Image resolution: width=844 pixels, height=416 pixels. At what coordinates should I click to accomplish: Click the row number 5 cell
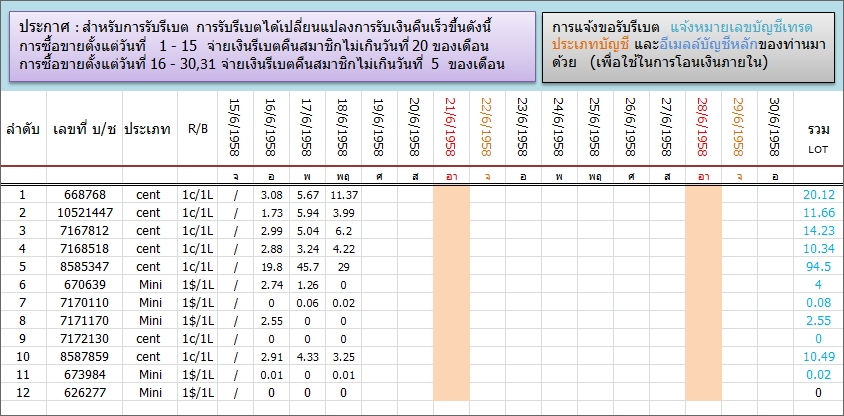[23, 266]
